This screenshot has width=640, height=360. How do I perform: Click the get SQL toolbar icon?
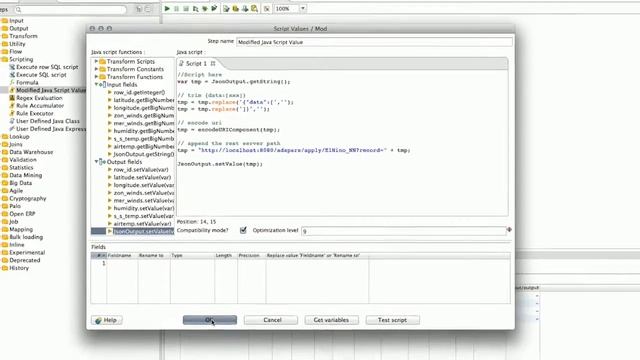tap(245, 8)
